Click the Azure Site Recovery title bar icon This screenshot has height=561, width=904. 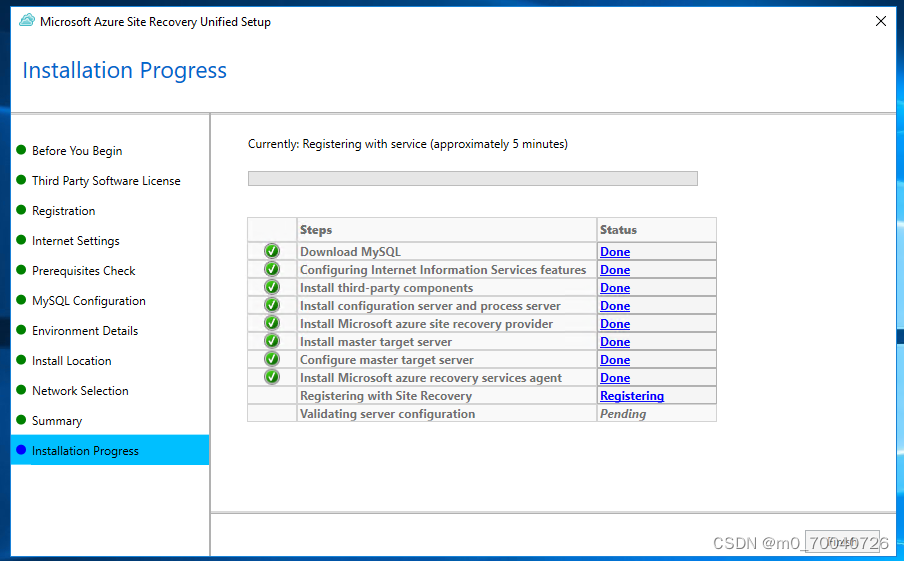[27, 21]
